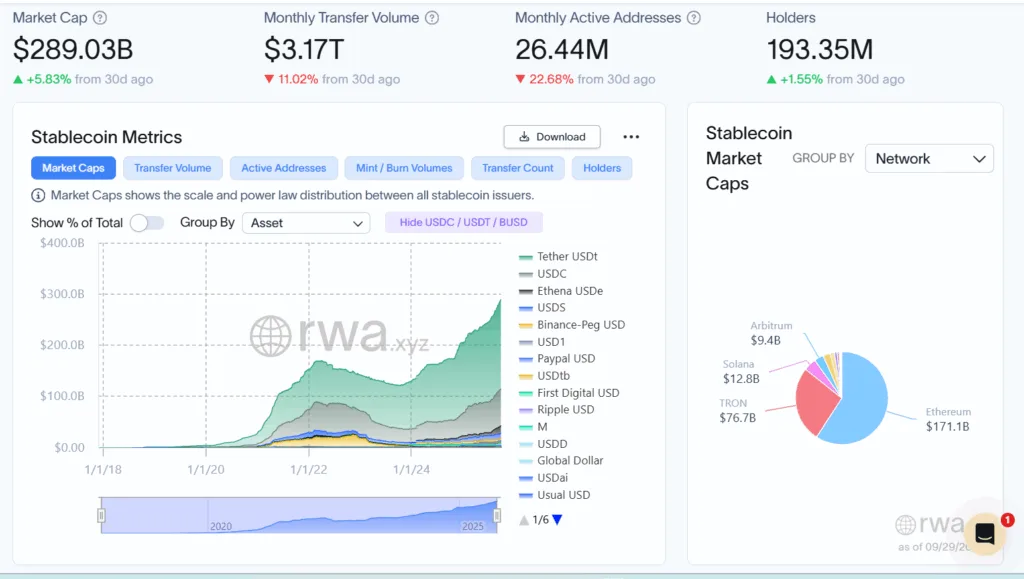
Task: Switch to Transfer Volume tab
Action: (173, 168)
